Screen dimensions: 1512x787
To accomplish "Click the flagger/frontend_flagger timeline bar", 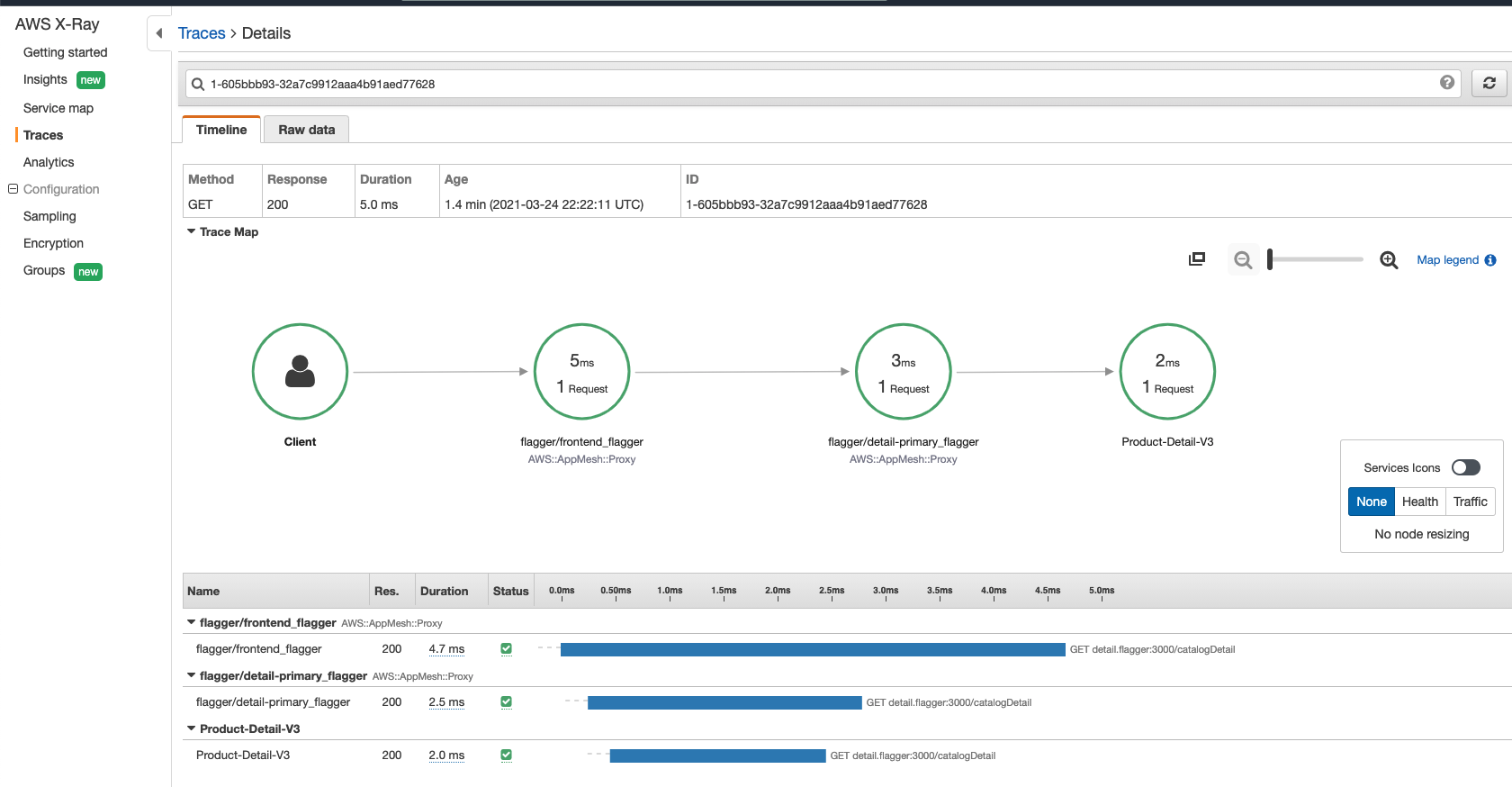I will point(813,649).
